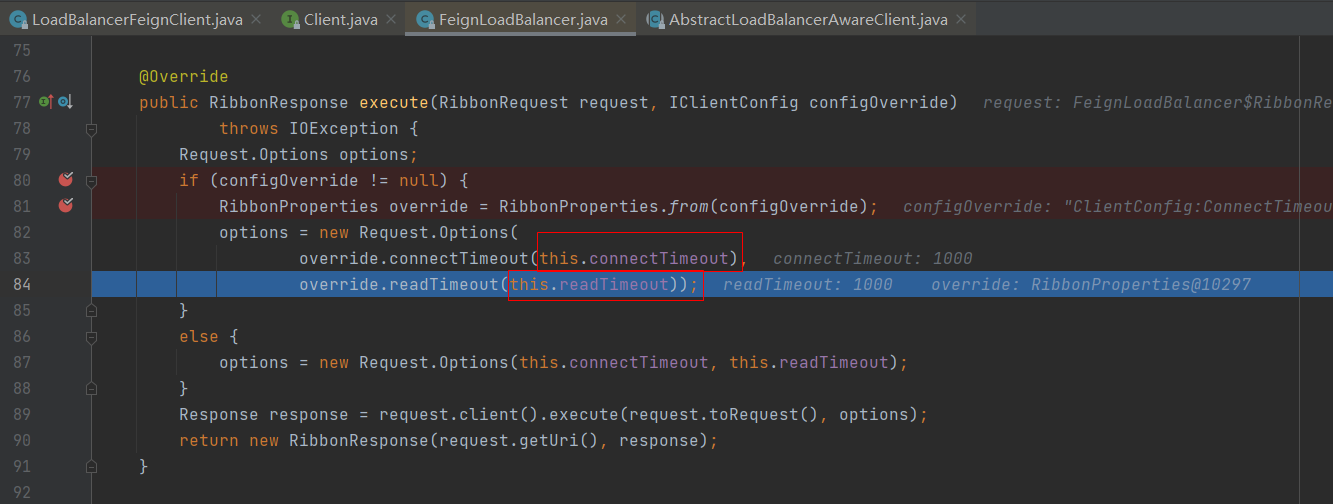This screenshot has height=504, width=1333.
Task: Click the 'readTimeout: 1000' inline debug value
Action: [808, 284]
